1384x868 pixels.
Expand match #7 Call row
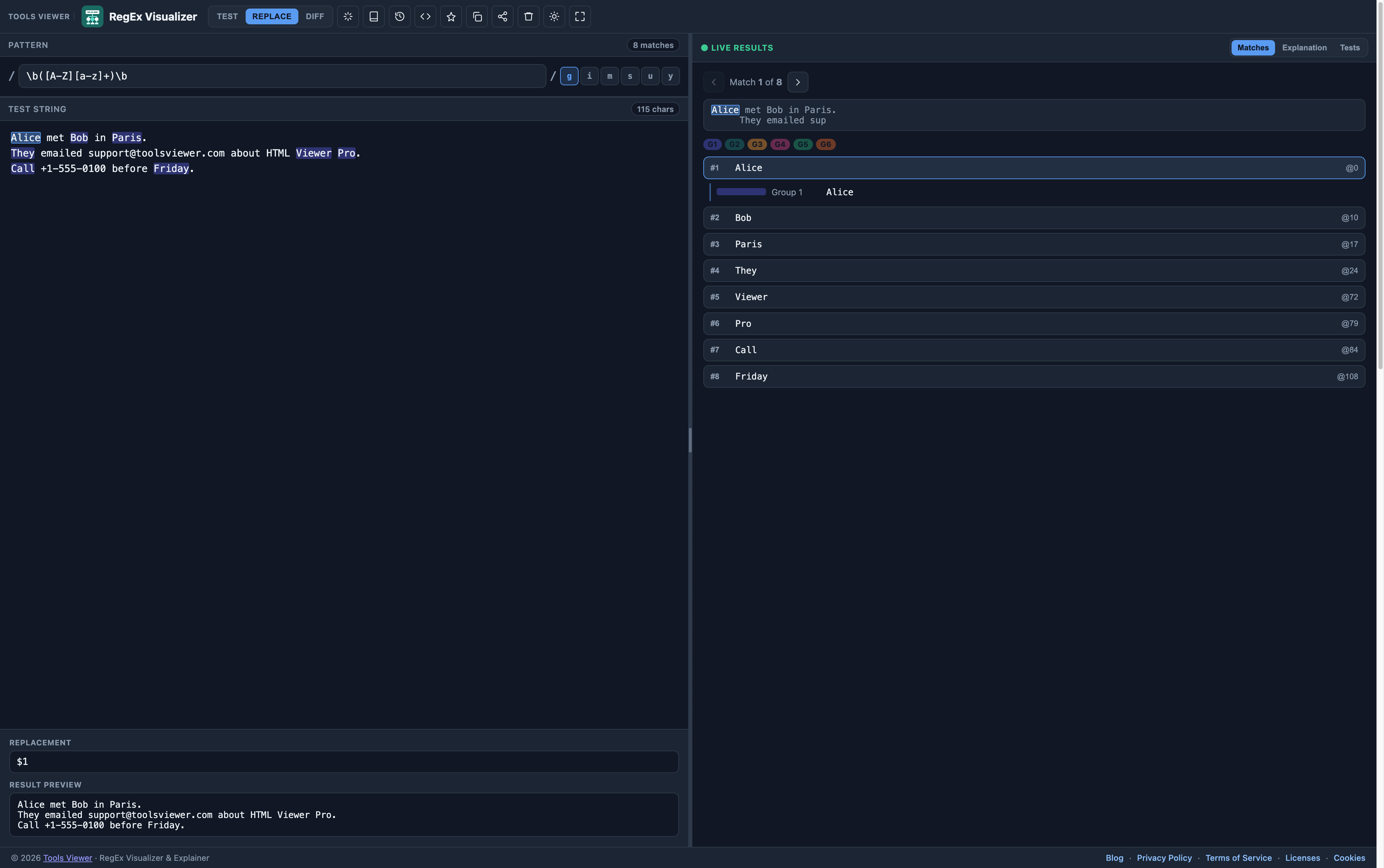[1035, 350]
